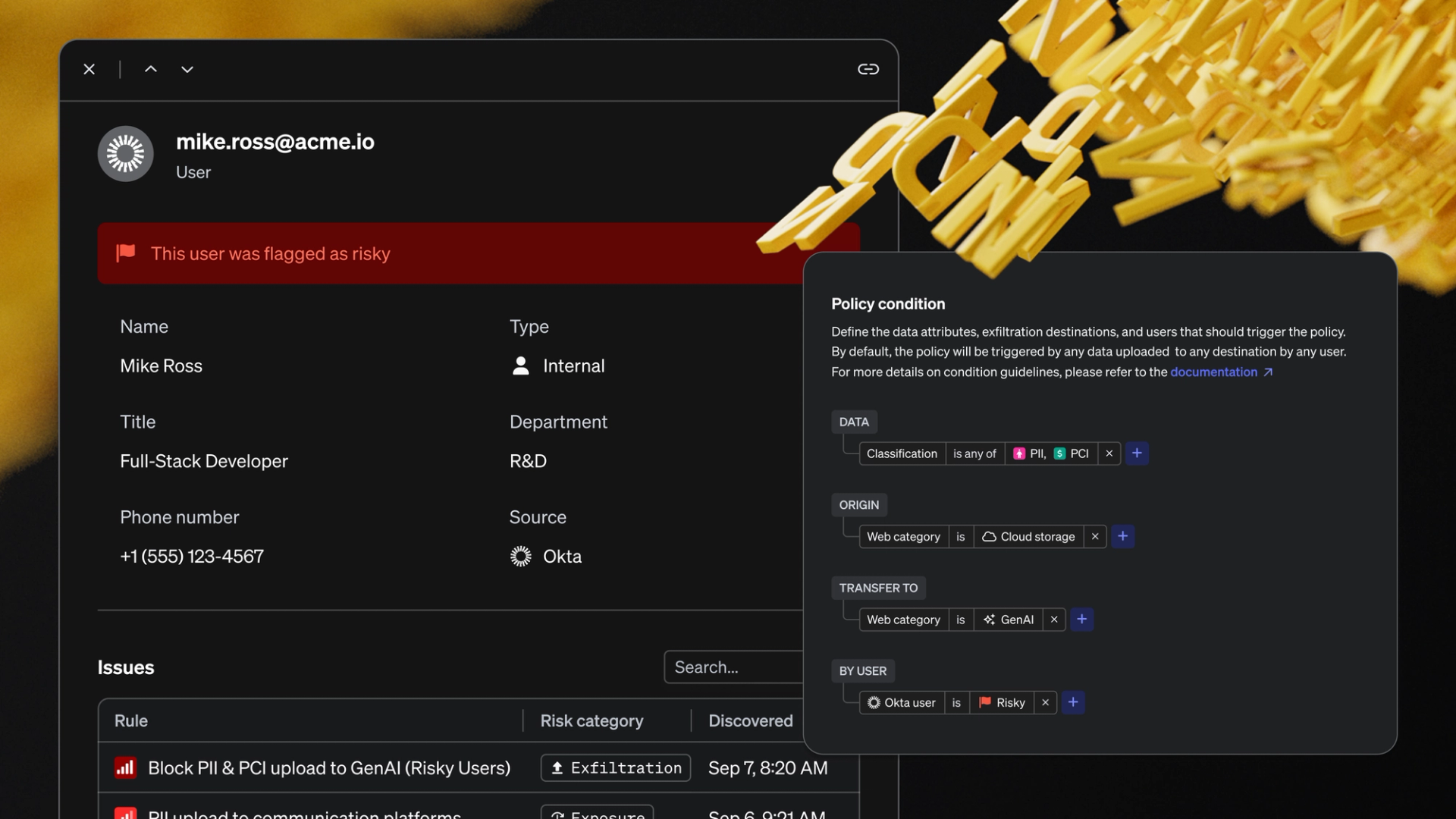Close the user details panel
This screenshot has width=1456, height=819.
tap(89, 69)
